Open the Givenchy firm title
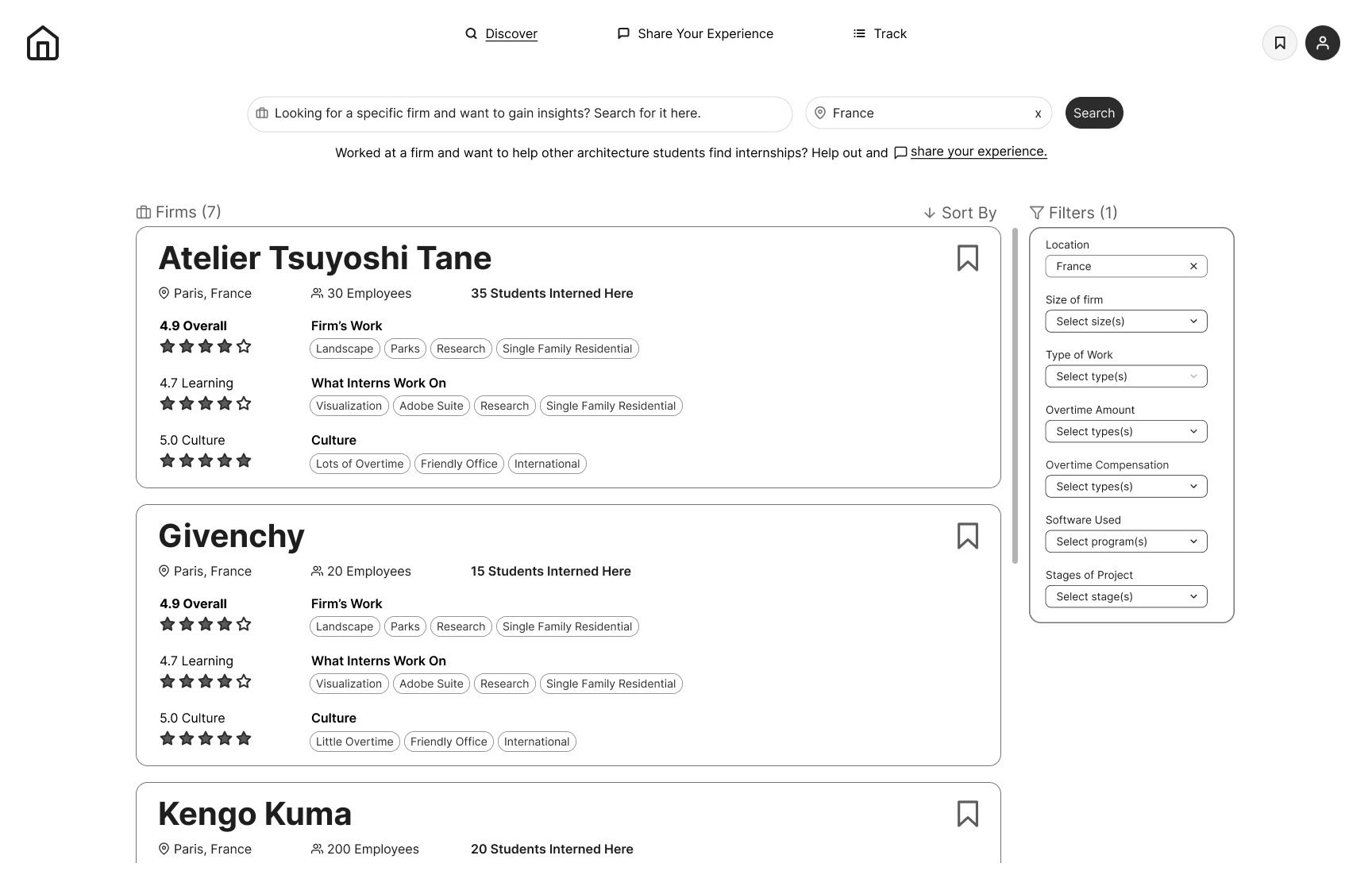 231,536
